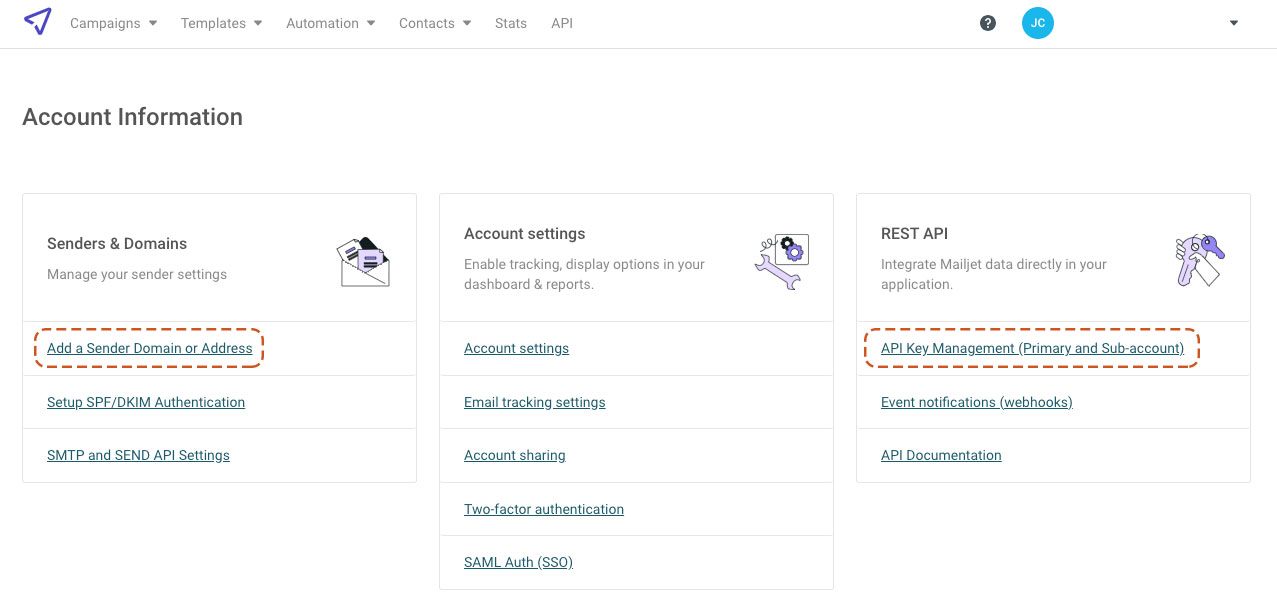Open SMTP and SEND API Settings
Viewport: 1277px width, 608px height.
point(138,455)
